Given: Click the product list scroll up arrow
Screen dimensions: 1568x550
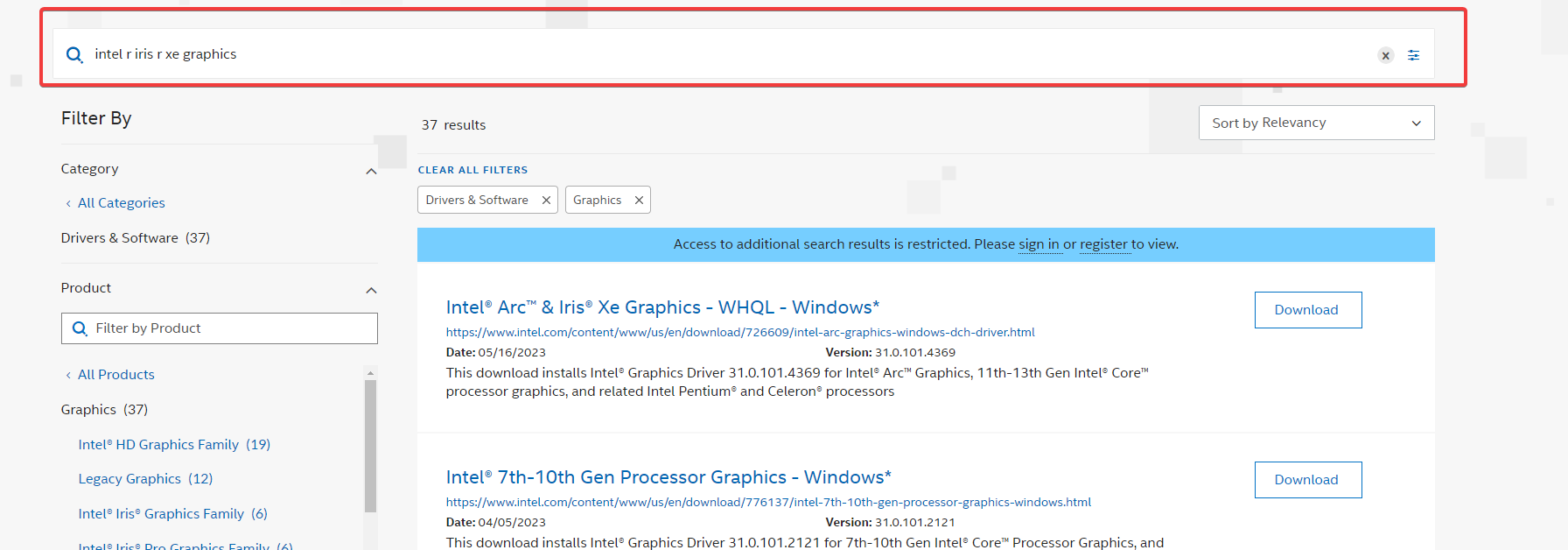Looking at the screenshot, I should [370, 372].
